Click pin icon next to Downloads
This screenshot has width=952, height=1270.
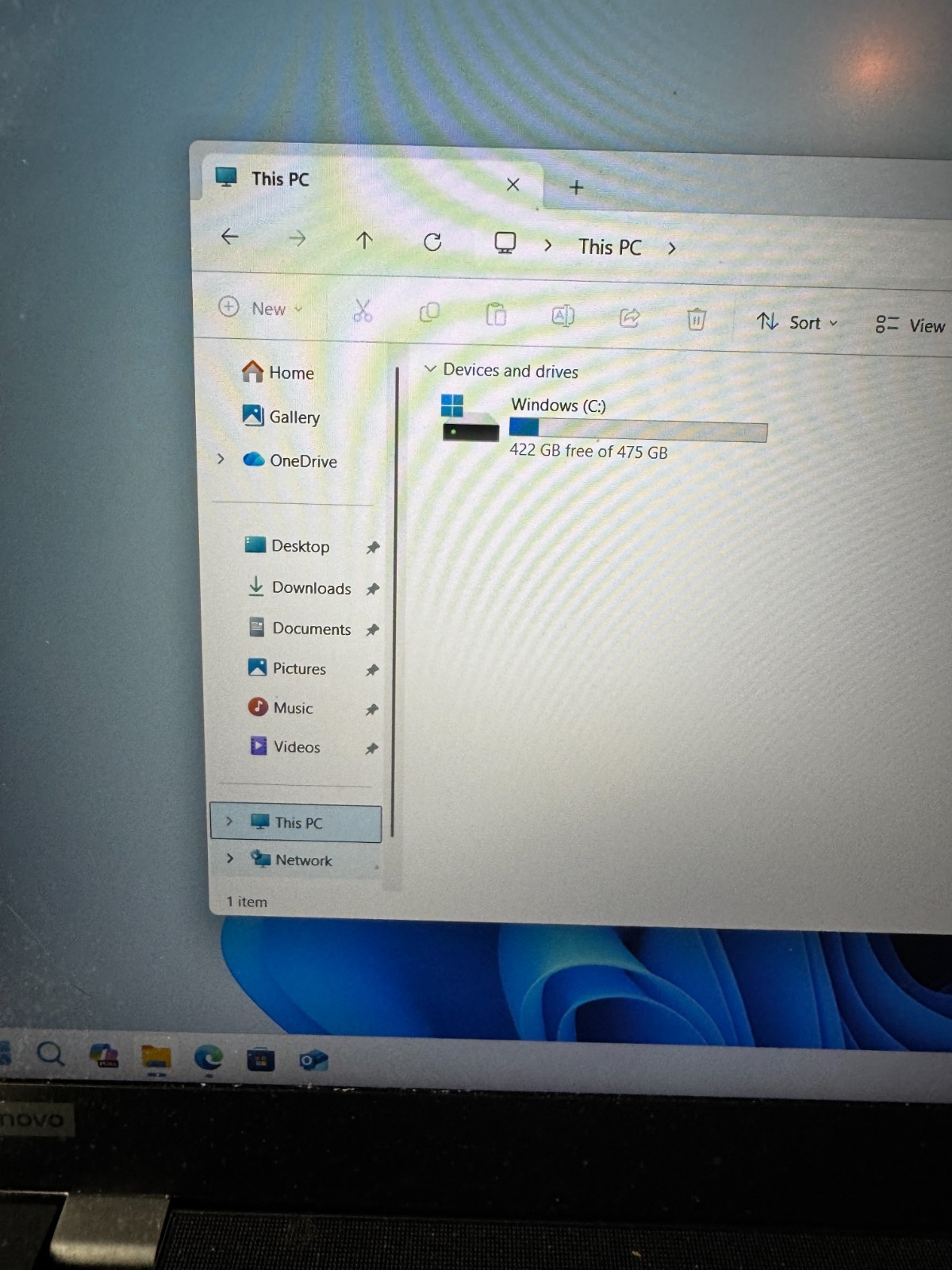(373, 589)
